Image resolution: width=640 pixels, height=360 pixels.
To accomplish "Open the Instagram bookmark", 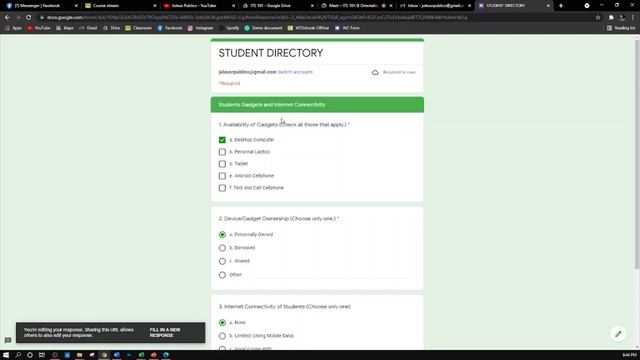I will (x=200, y=28).
